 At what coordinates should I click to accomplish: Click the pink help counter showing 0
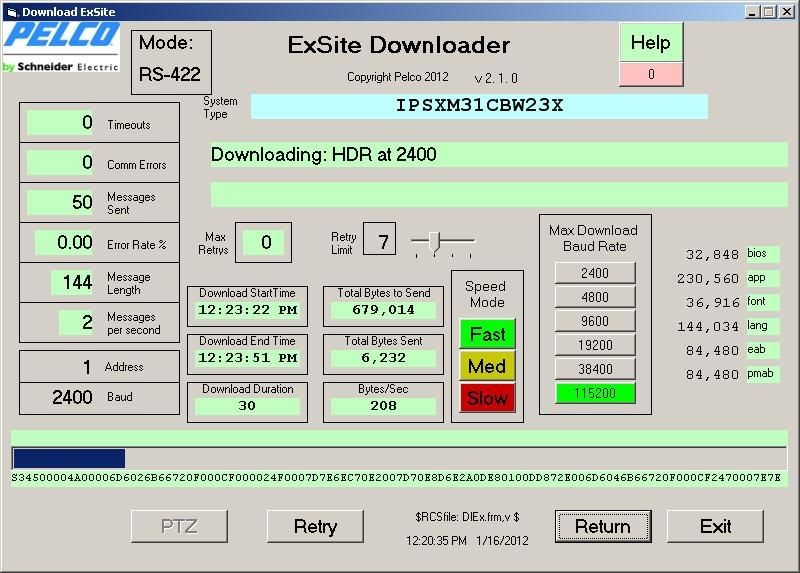[651, 74]
